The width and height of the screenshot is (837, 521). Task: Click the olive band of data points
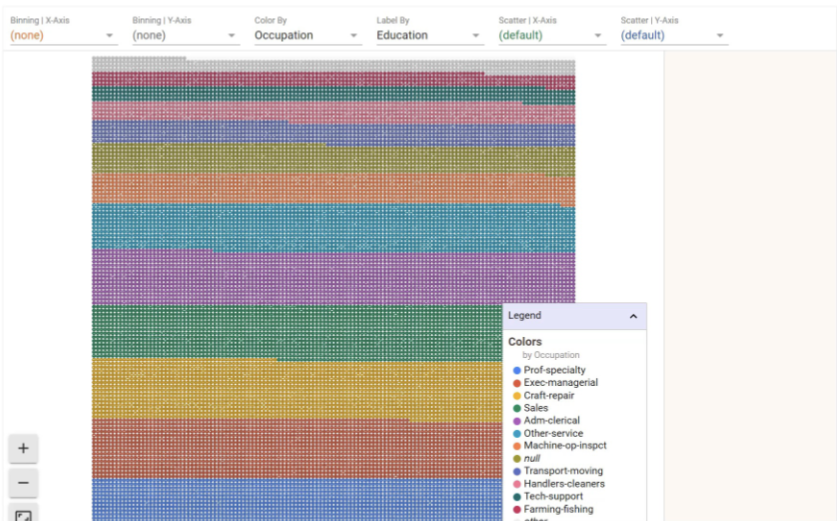pyautogui.click(x=334, y=159)
